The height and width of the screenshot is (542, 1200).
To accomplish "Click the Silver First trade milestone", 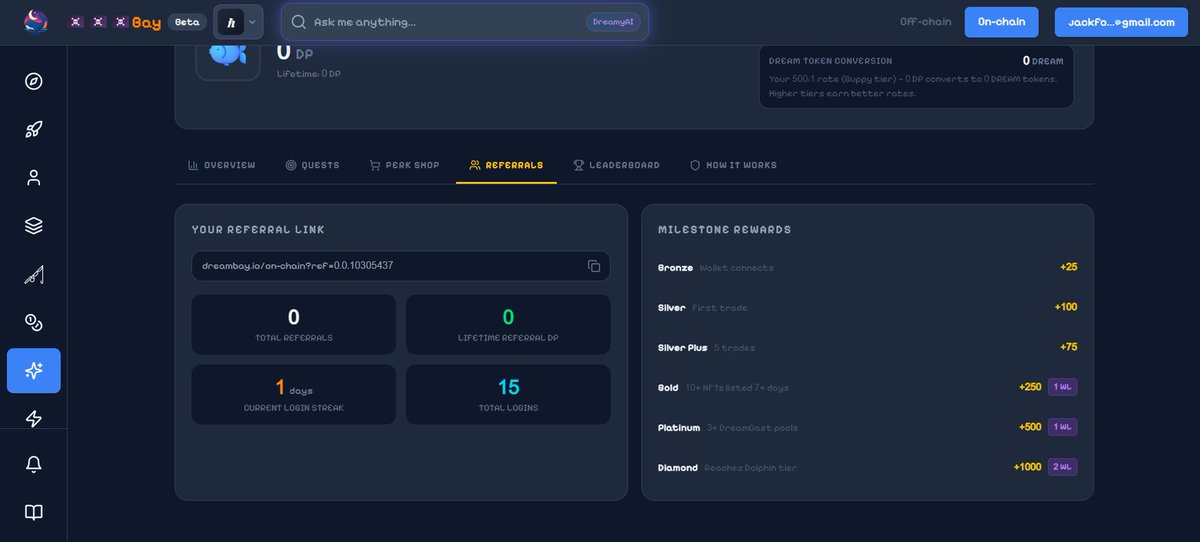I will [x=867, y=307].
